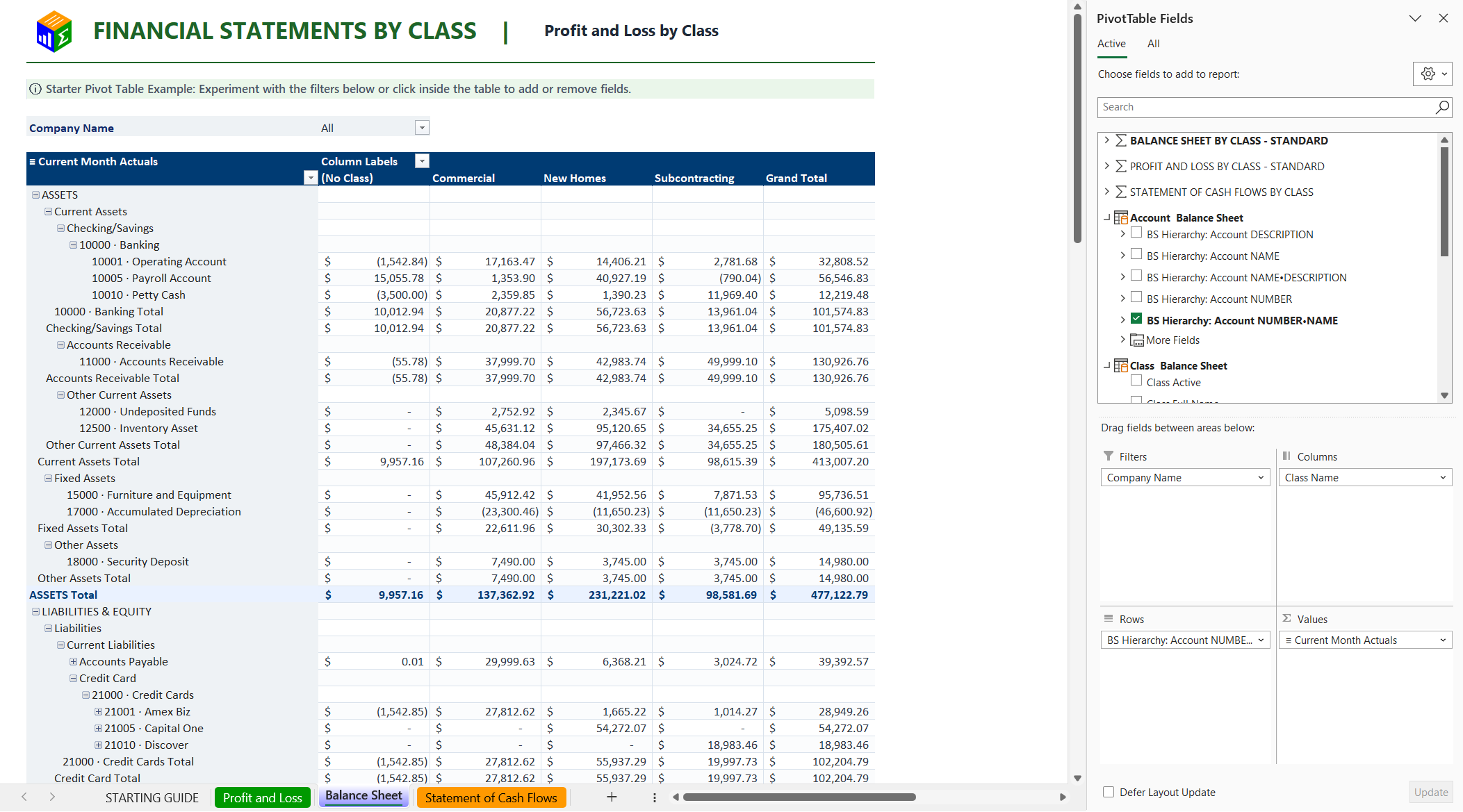The height and width of the screenshot is (812, 1463).
Task: Open the task pane options chevron
Action: 1415,19
